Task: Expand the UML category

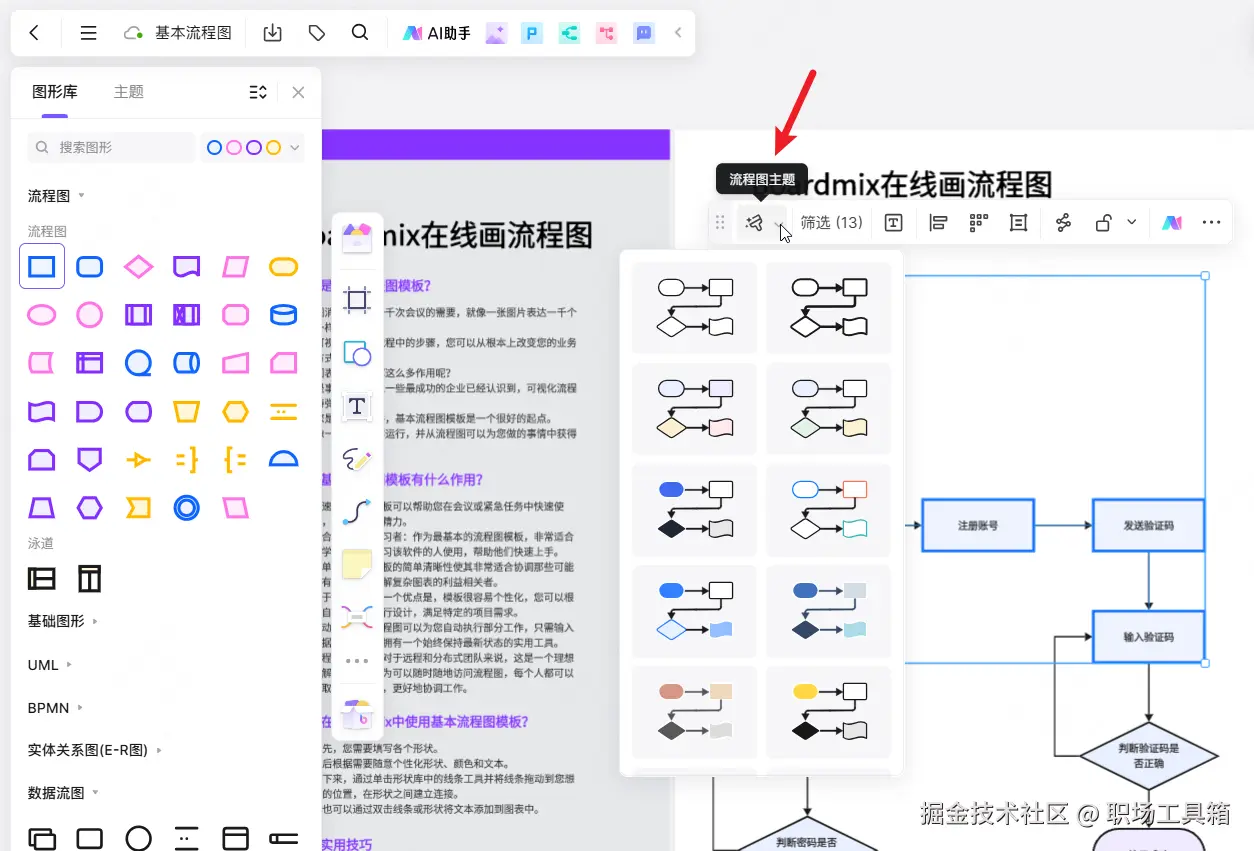Action: point(50,665)
